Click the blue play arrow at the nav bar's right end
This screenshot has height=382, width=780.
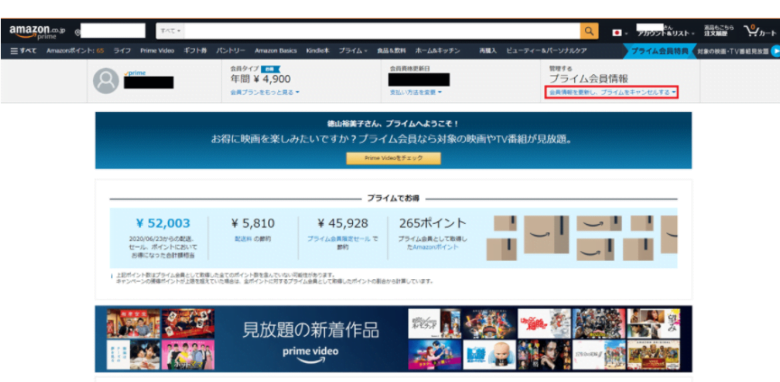[775, 51]
